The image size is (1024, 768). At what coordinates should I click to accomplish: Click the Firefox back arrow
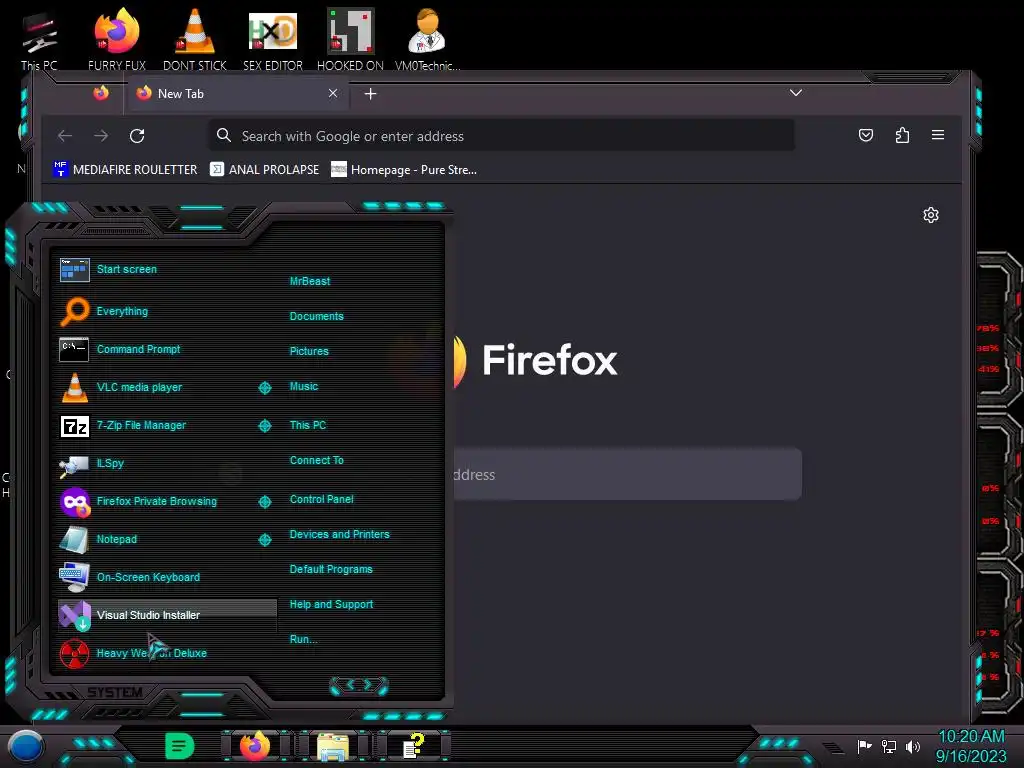pos(65,136)
